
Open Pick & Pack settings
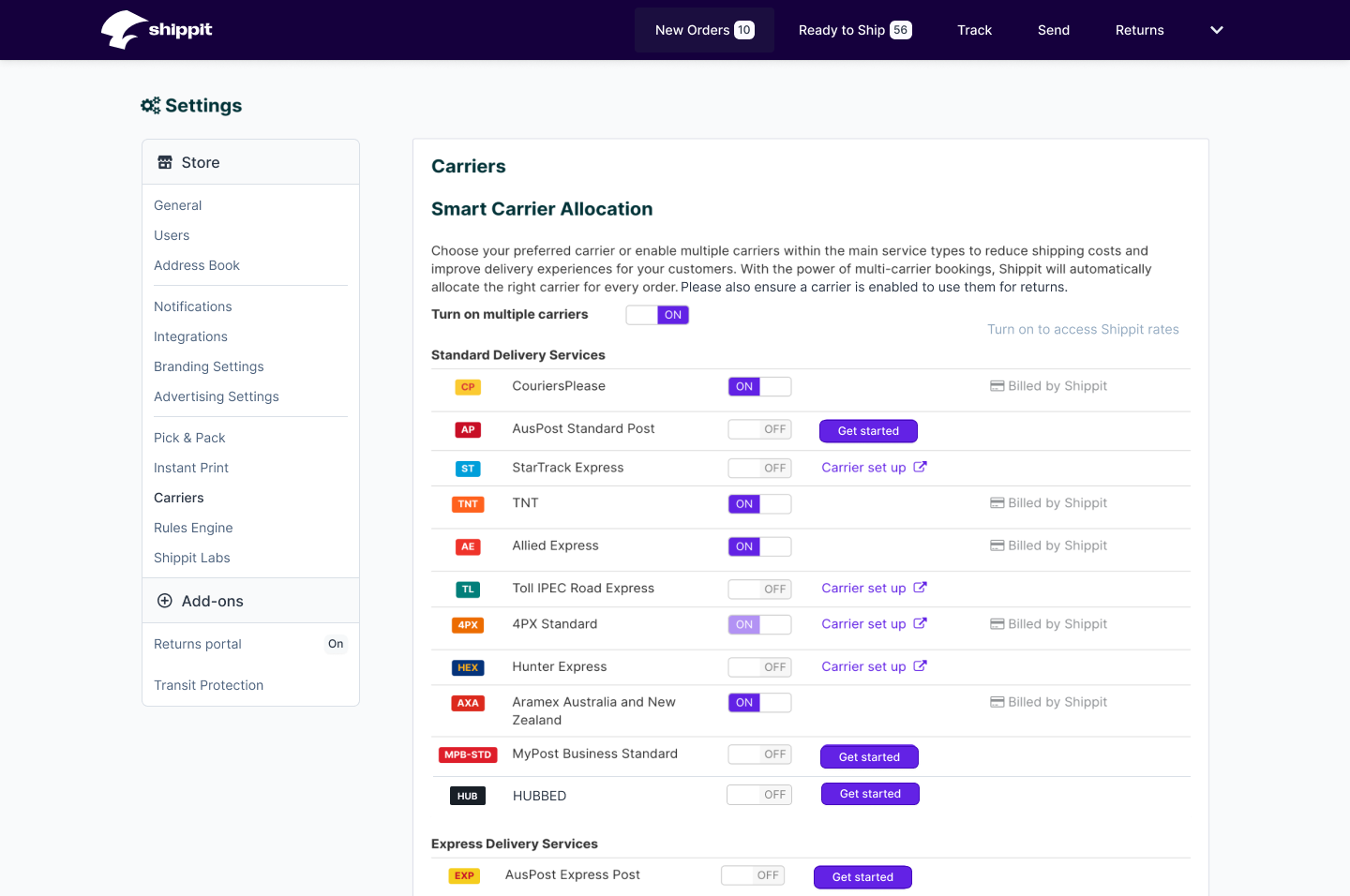pyautogui.click(x=189, y=438)
